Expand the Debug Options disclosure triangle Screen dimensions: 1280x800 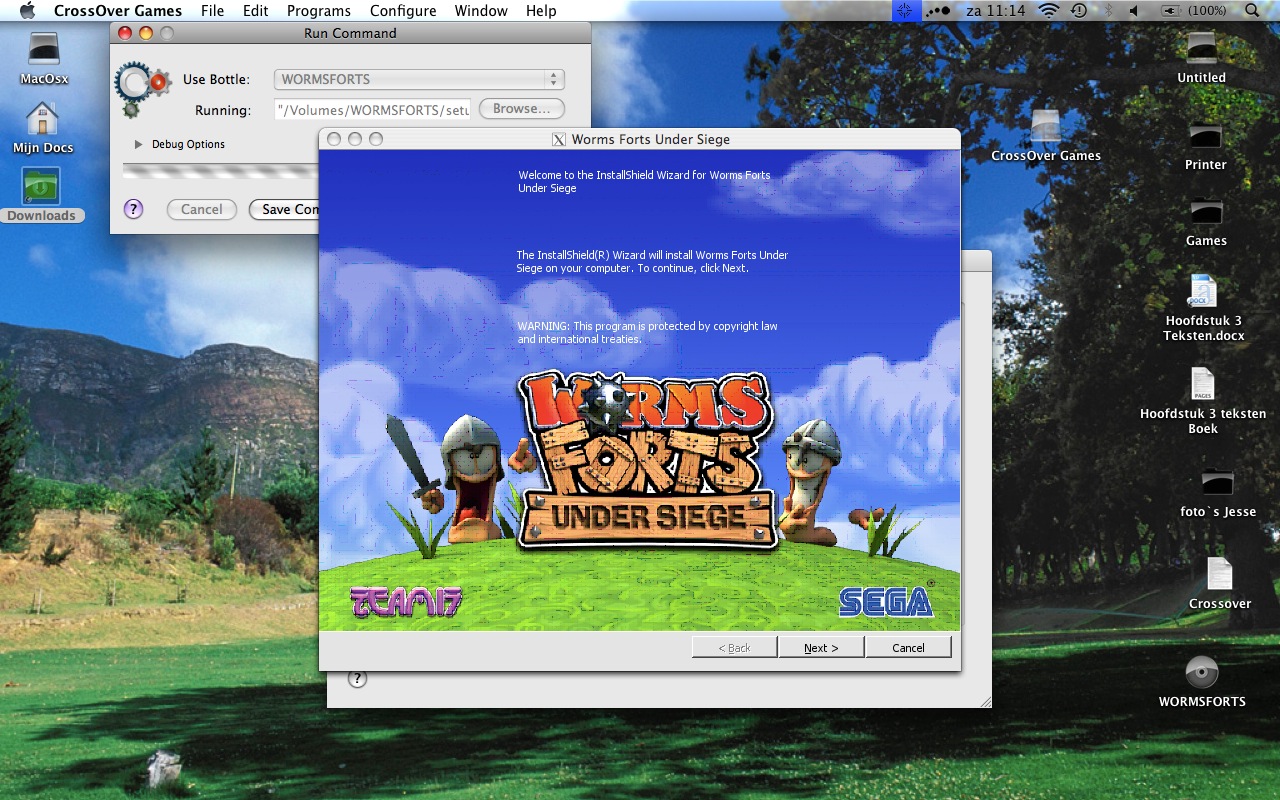pos(138,144)
